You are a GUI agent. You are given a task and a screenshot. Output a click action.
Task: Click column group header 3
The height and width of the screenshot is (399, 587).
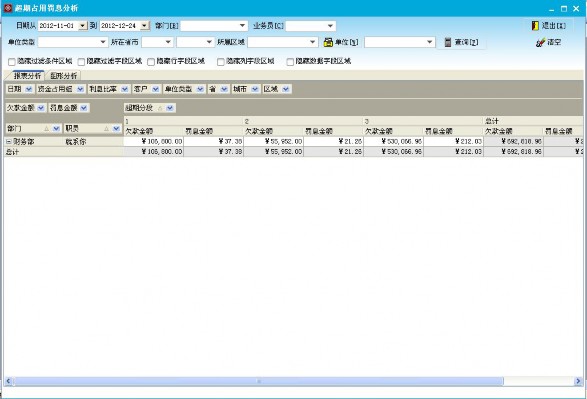[423, 121]
